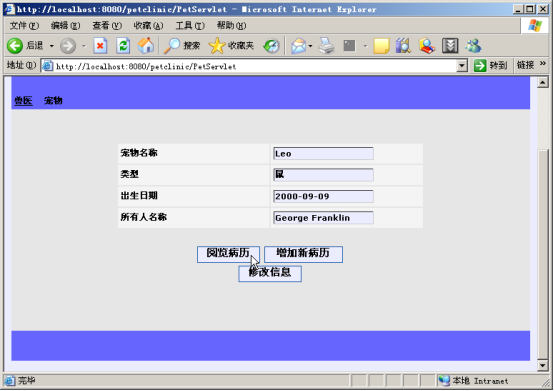Open the 宠物 navigation link

[x=53, y=101]
